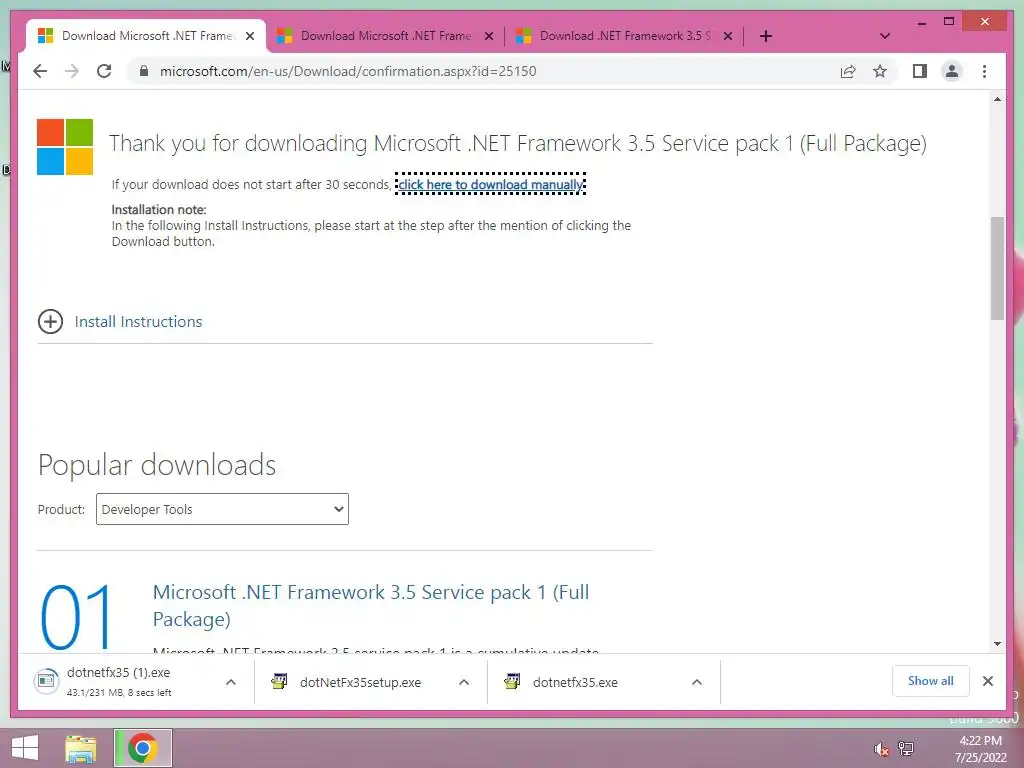Open a new tab with plus button

point(766,36)
